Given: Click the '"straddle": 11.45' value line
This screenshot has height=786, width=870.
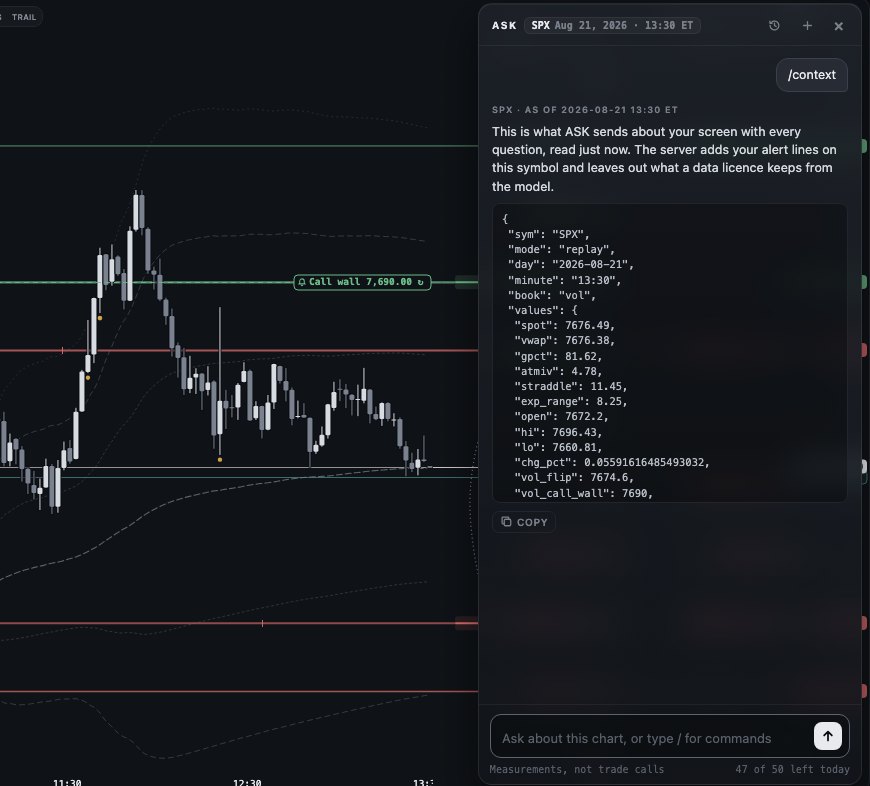Looking at the screenshot, I should pyautogui.click(x=570, y=386).
